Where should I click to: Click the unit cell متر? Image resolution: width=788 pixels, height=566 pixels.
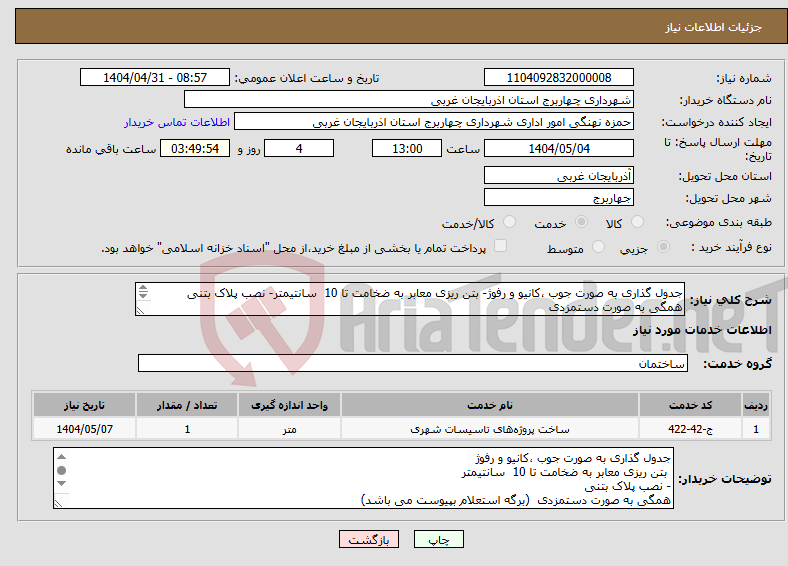pyautogui.click(x=289, y=429)
